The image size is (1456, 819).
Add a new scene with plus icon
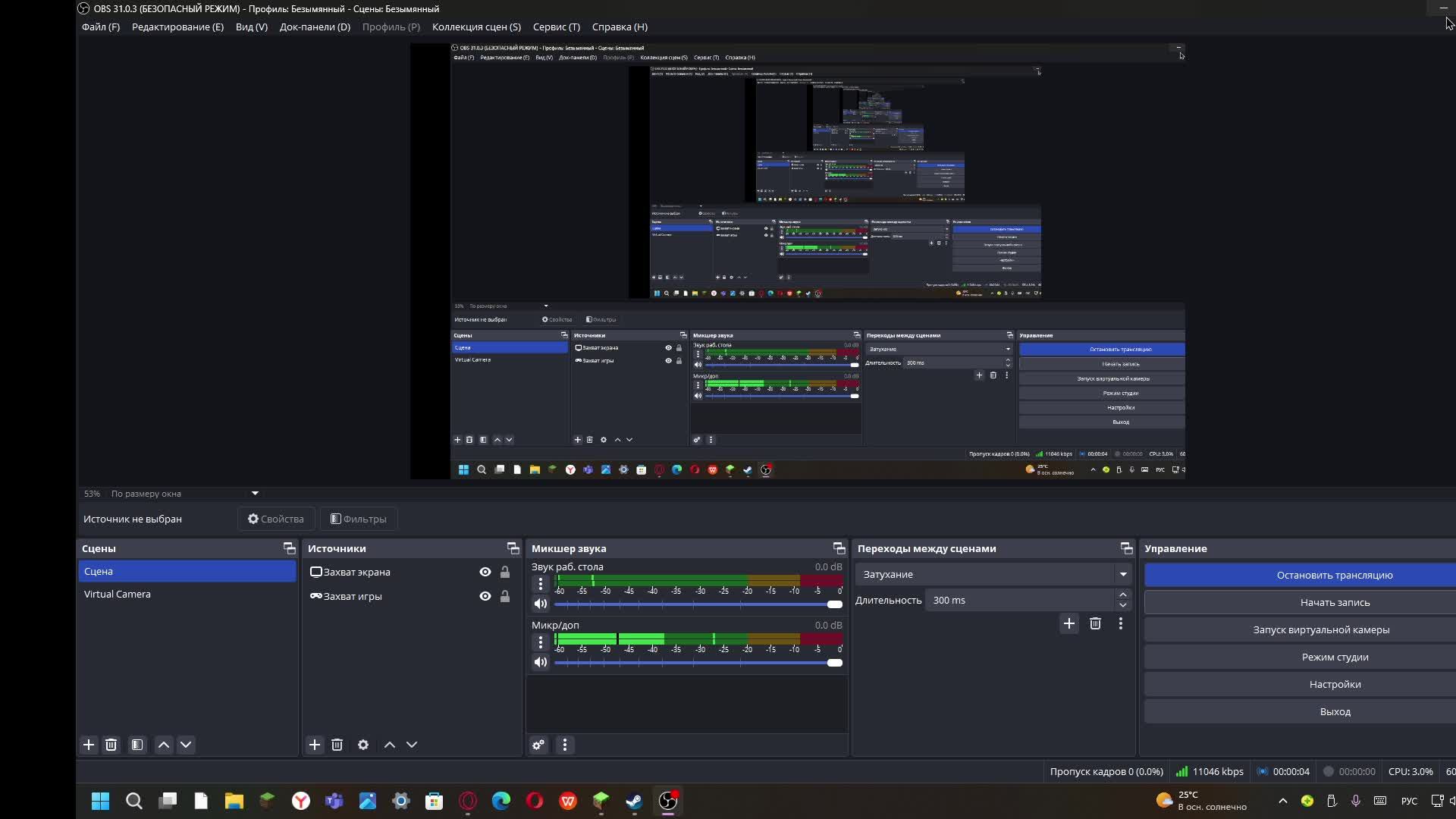pos(89,745)
